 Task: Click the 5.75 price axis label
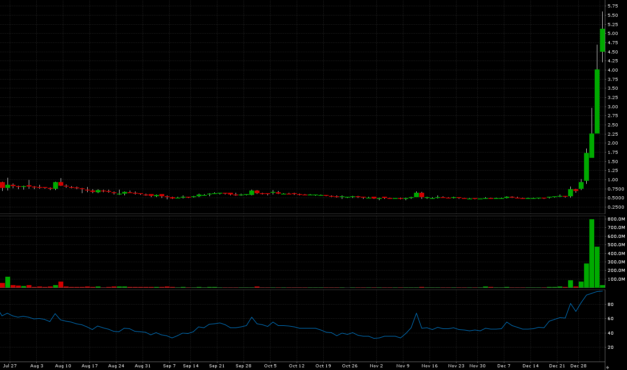click(613, 6)
